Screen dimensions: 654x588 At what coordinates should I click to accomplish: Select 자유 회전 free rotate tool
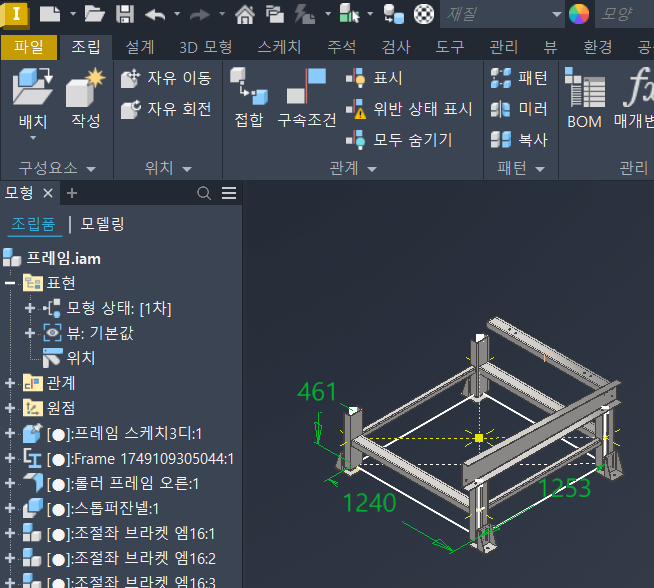click(166, 109)
